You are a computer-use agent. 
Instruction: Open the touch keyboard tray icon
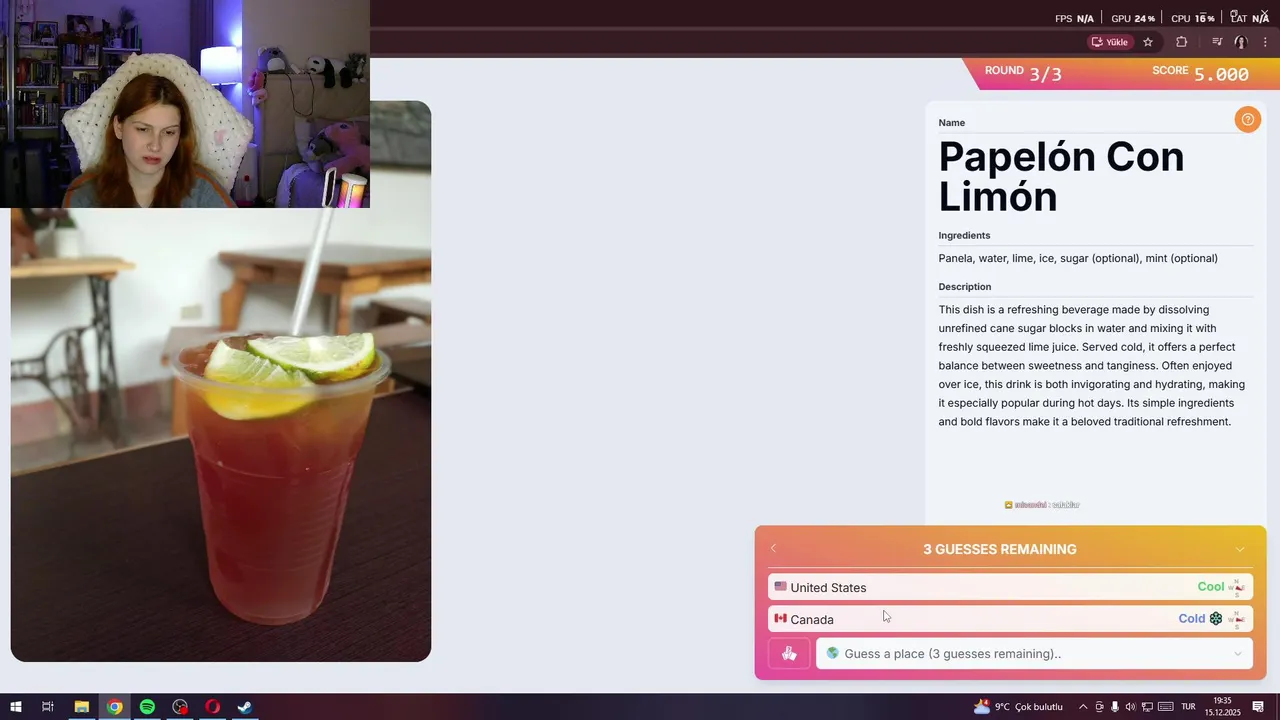(x=1165, y=707)
